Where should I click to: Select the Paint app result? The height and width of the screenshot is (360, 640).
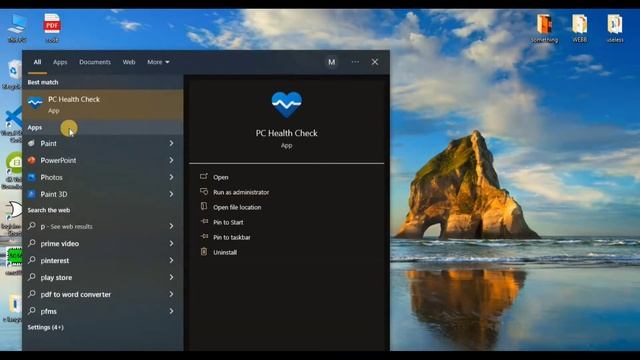pyautogui.click(x=103, y=143)
